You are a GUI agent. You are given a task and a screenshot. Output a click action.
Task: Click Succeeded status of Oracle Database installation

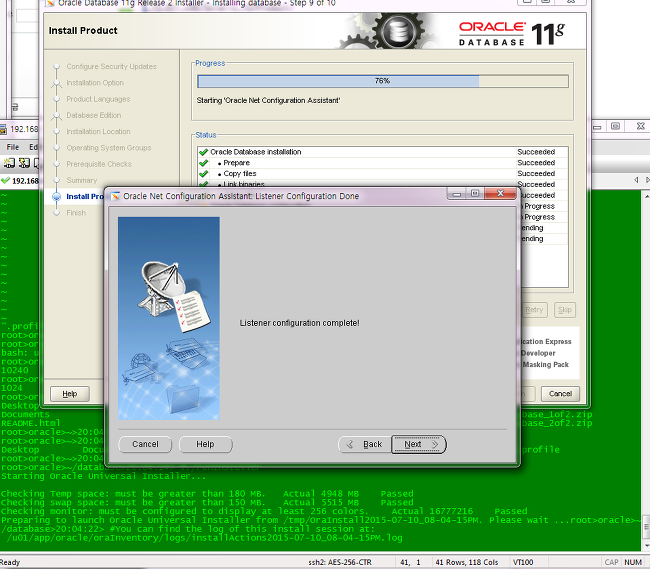[536, 152]
